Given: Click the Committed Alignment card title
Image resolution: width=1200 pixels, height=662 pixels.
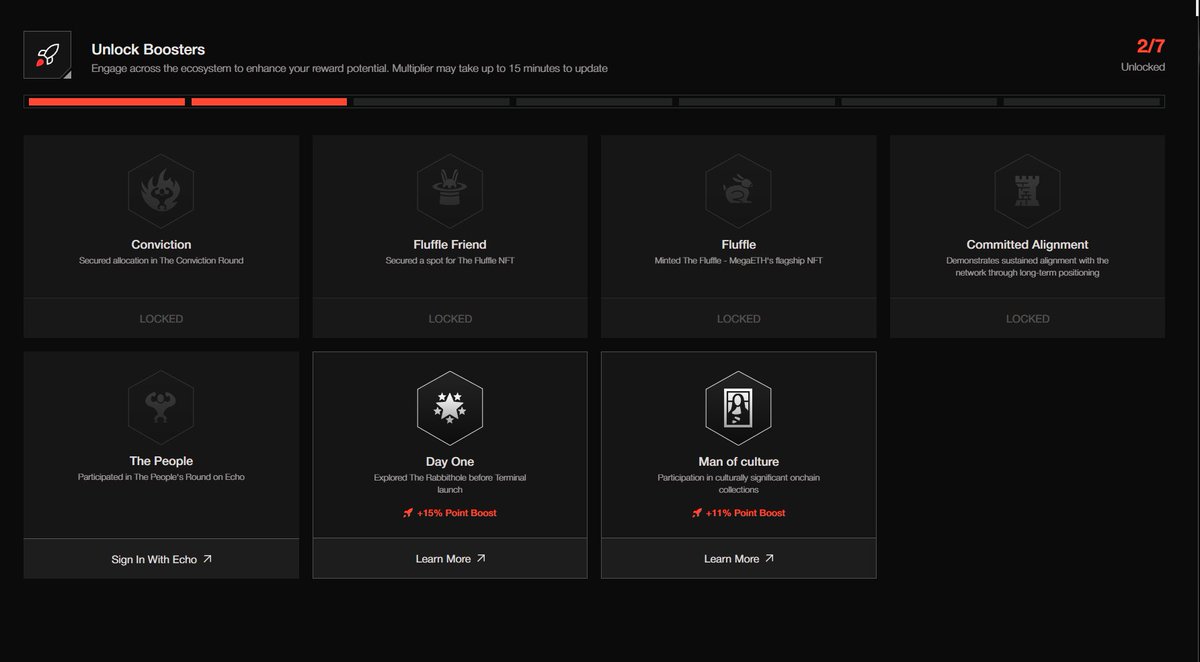Looking at the screenshot, I should pos(1027,244).
